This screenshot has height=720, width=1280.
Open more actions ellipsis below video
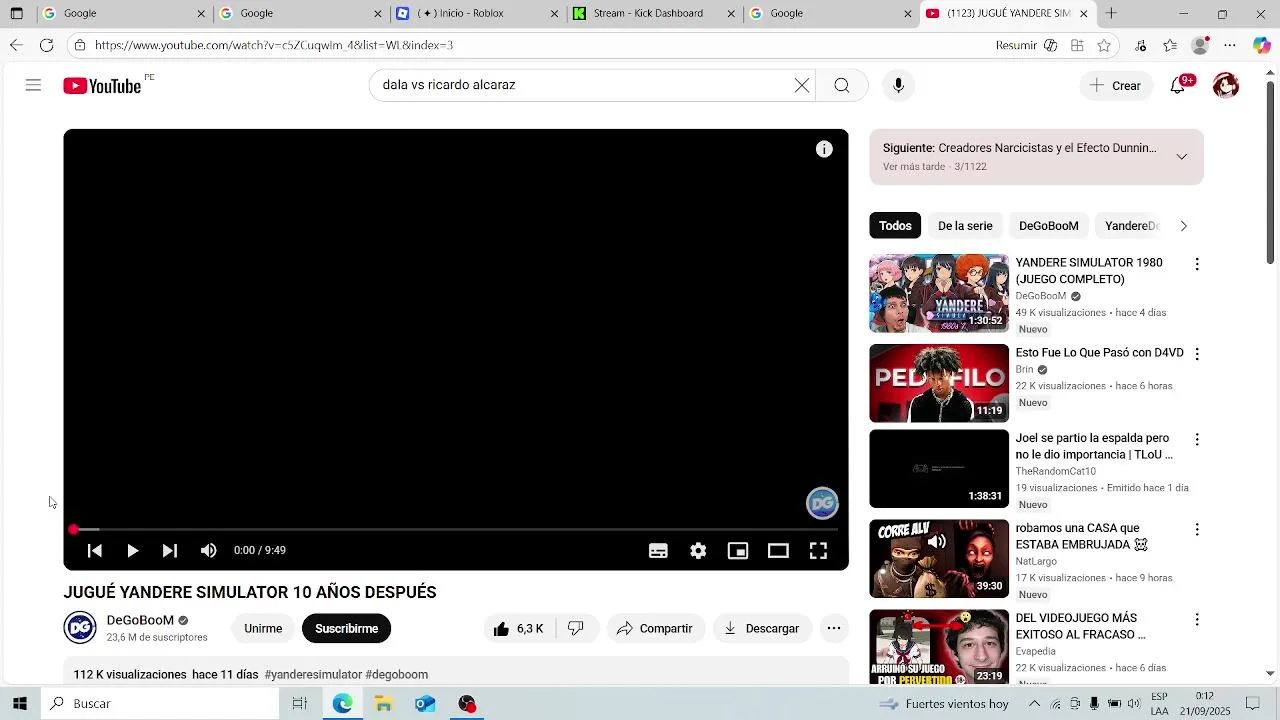coord(834,628)
